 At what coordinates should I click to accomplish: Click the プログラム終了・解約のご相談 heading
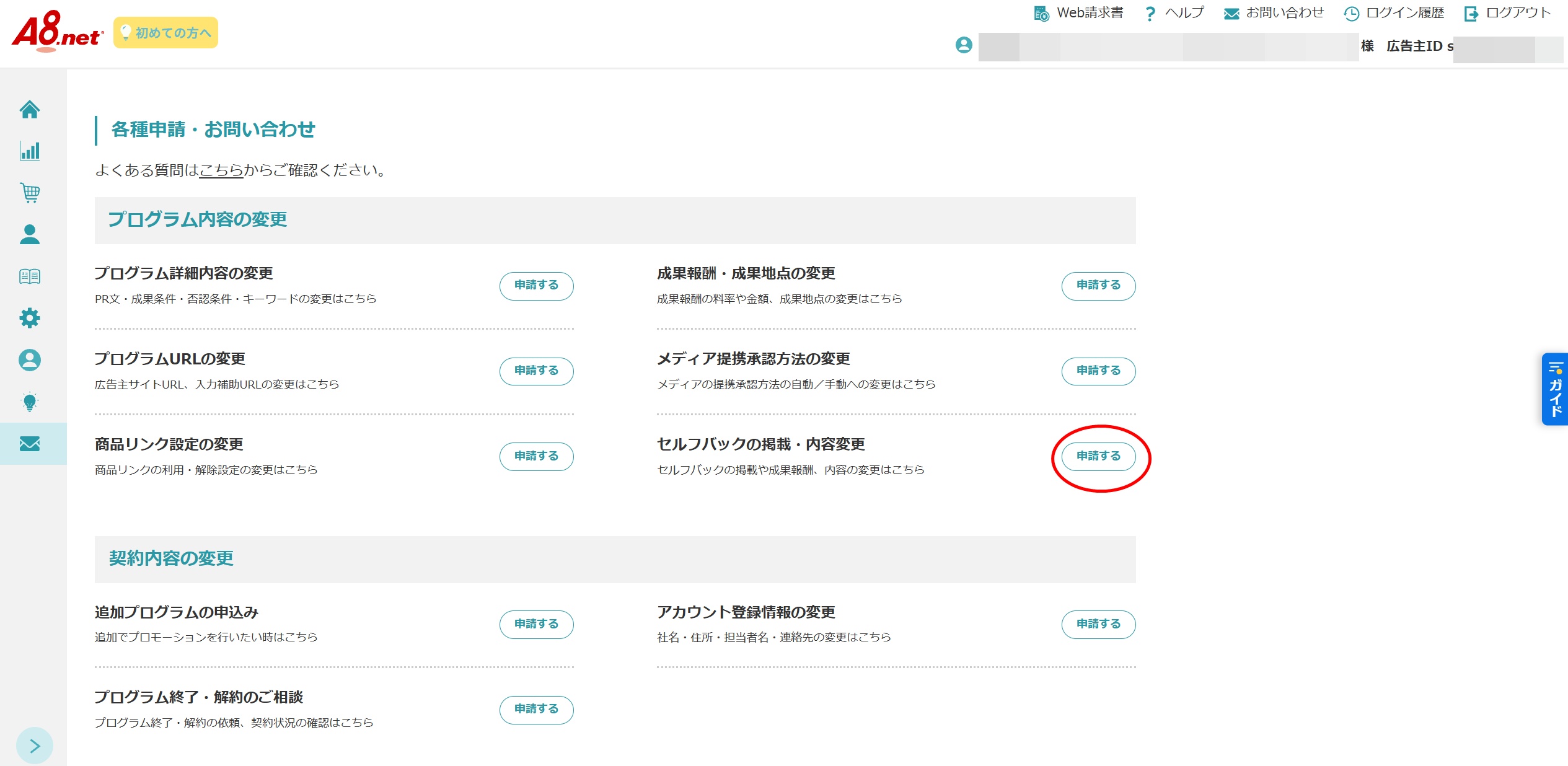198,697
